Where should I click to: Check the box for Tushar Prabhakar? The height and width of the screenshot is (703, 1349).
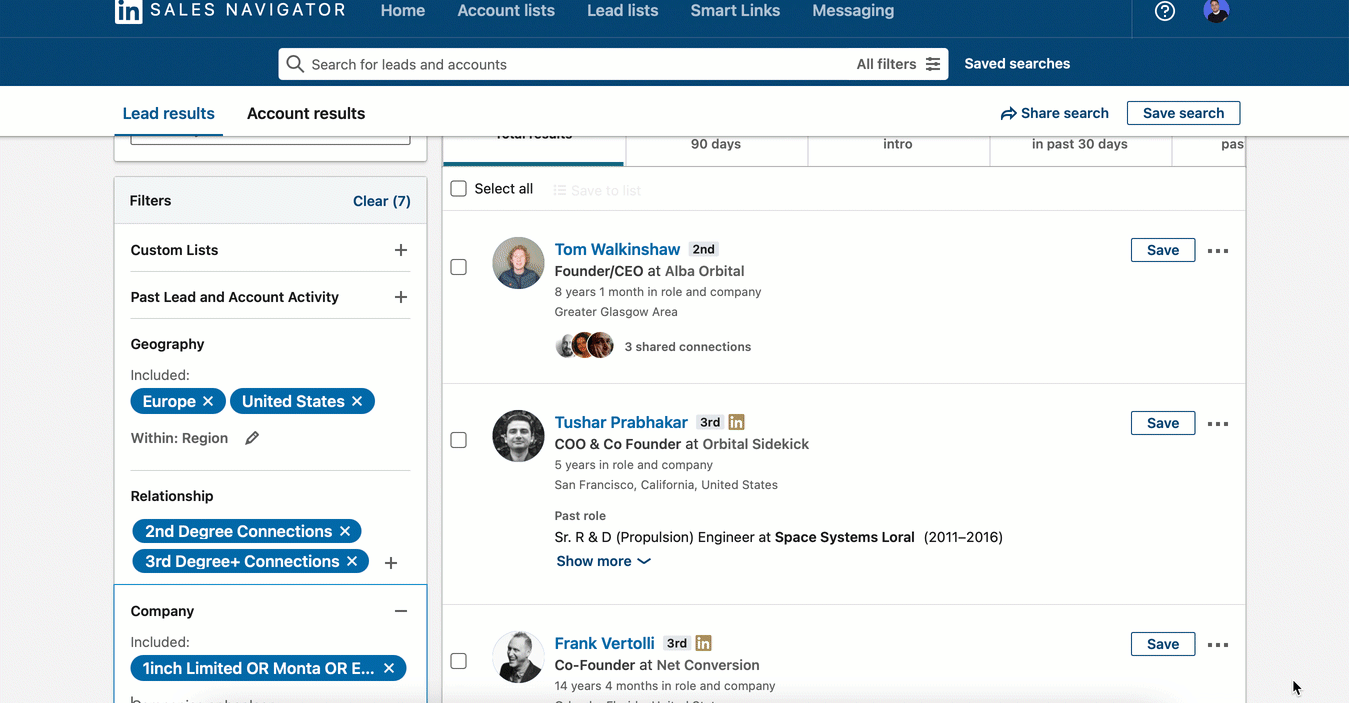coord(459,440)
